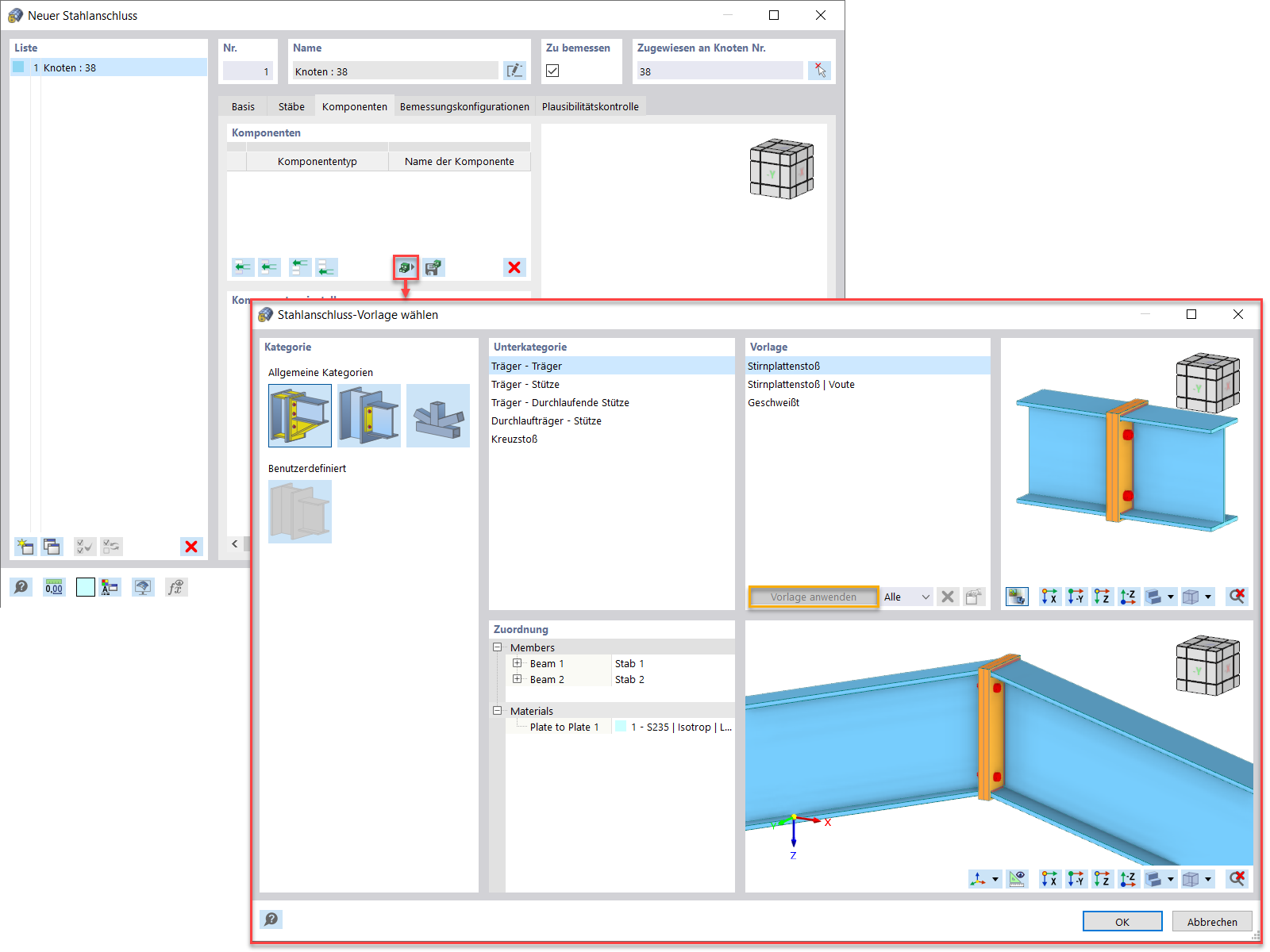1270x952 pixels.
Task: Toggle the Zu bemessen checkbox
Action: coord(552,71)
